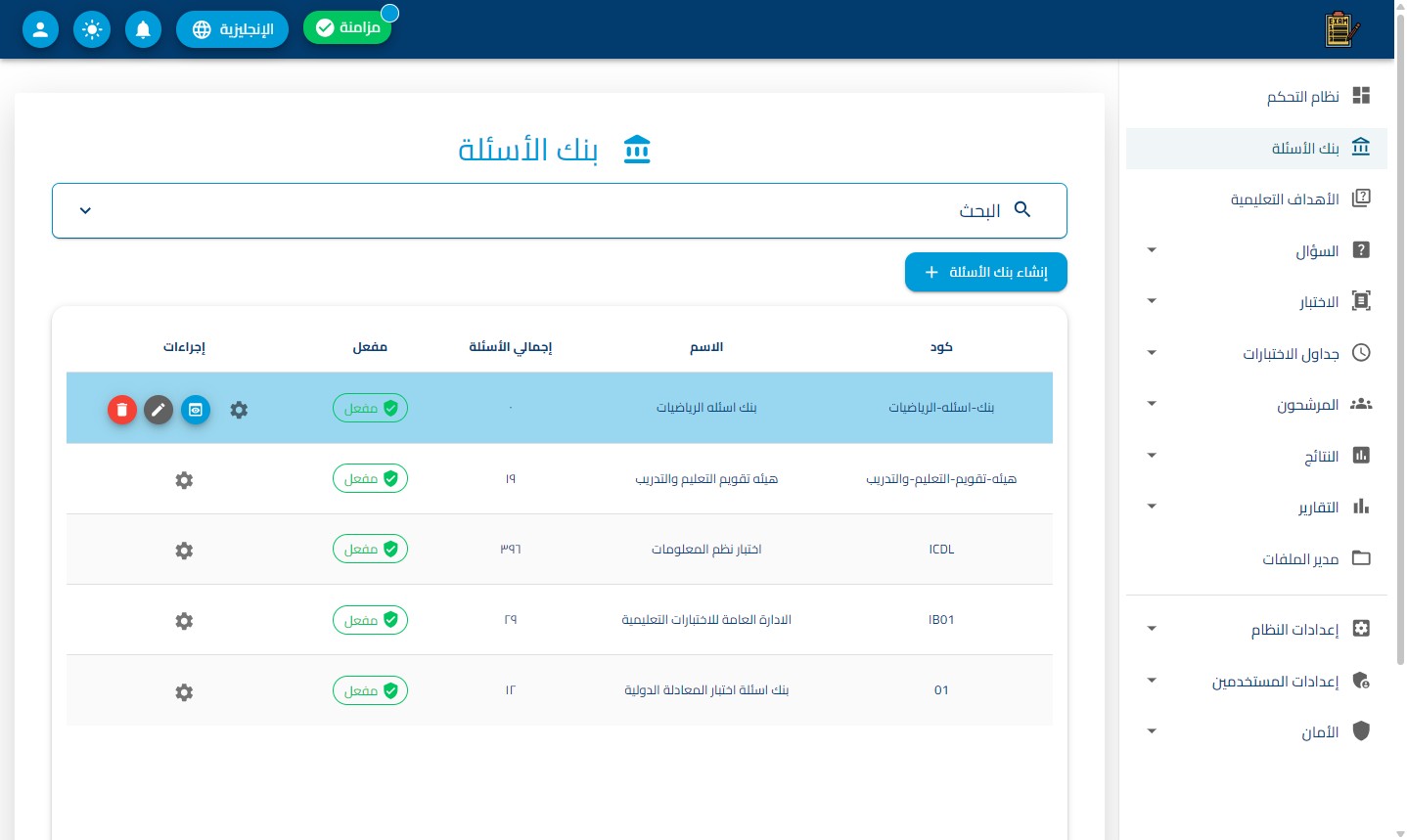Click the clock icon for جداول الاختبارات
The height and width of the screenshot is (840, 1407).
1361,352
